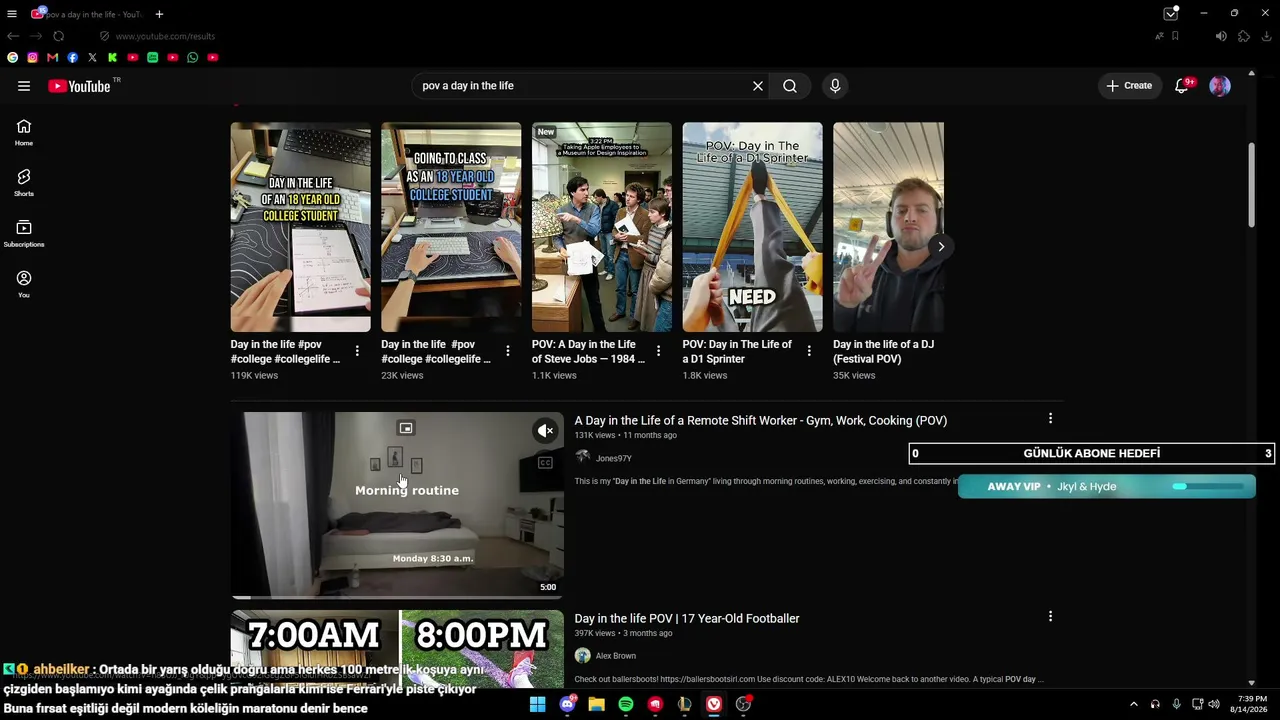Mute tab audio via speaker icon

[x=1221, y=36]
